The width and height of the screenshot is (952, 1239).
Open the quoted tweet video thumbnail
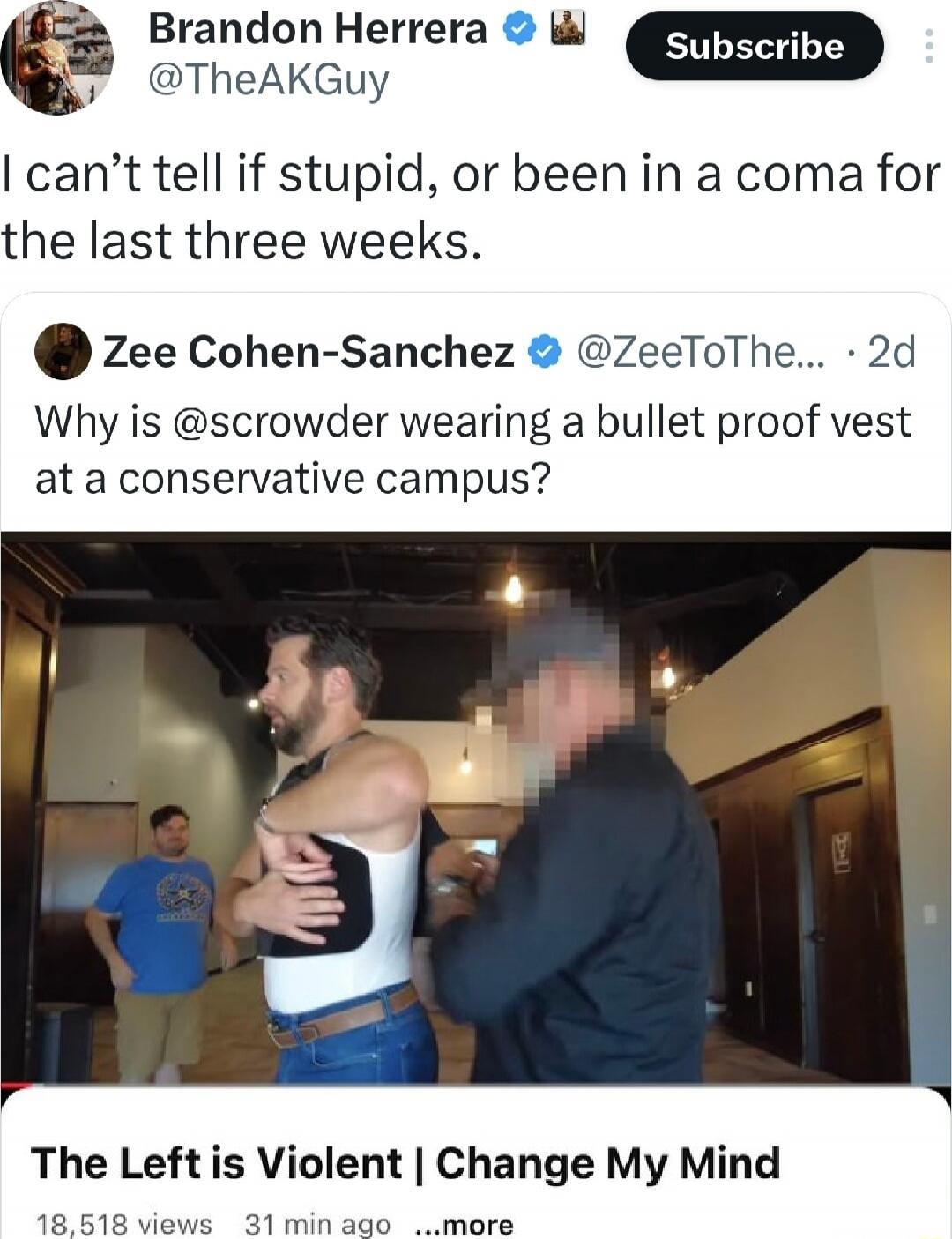(x=476, y=809)
